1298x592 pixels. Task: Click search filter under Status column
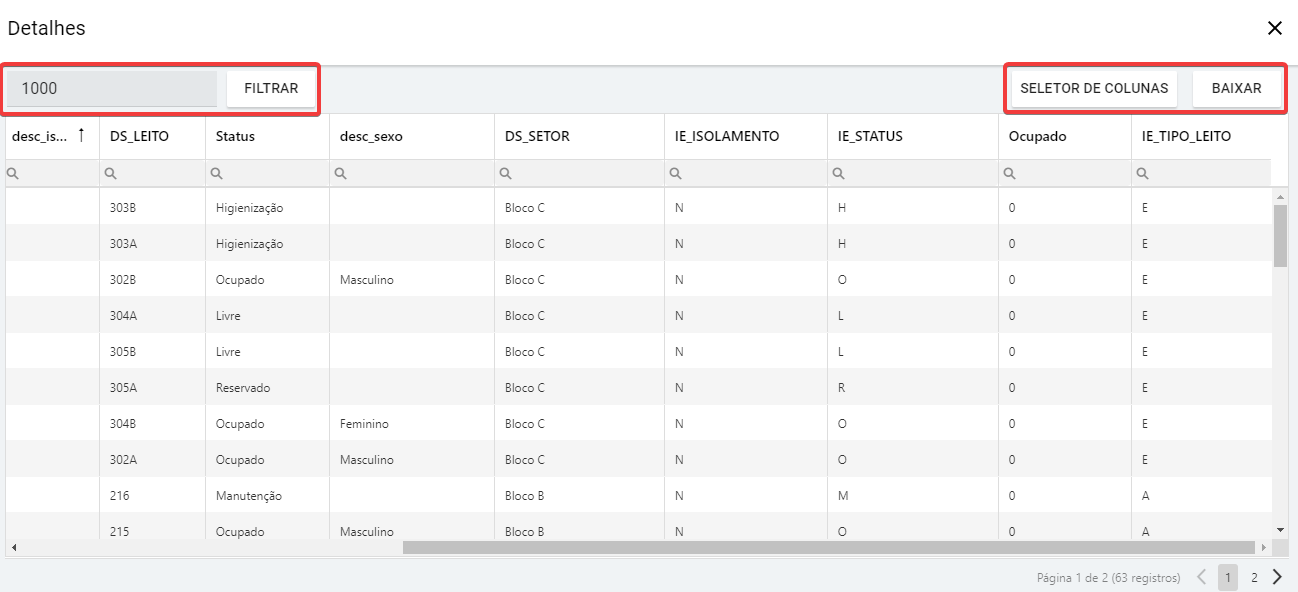pyautogui.click(x=267, y=173)
